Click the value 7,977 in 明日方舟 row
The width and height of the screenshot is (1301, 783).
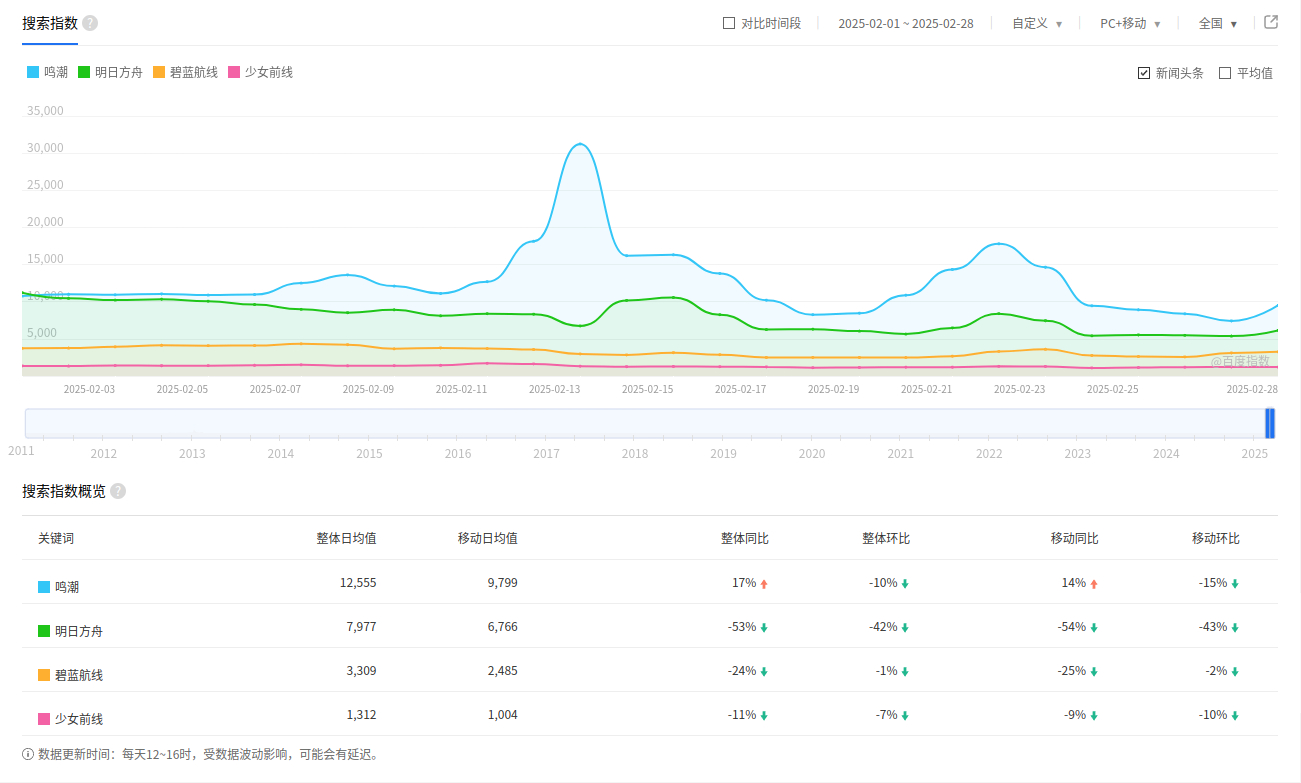coord(361,626)
